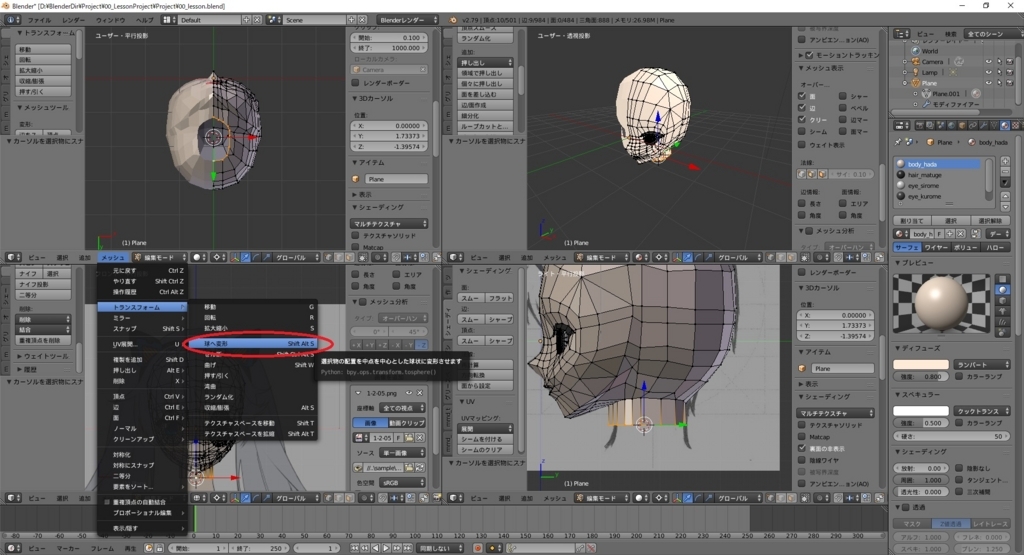Click the Camera object icon in the outliner
1024x555 pixels.
(915, 62)
